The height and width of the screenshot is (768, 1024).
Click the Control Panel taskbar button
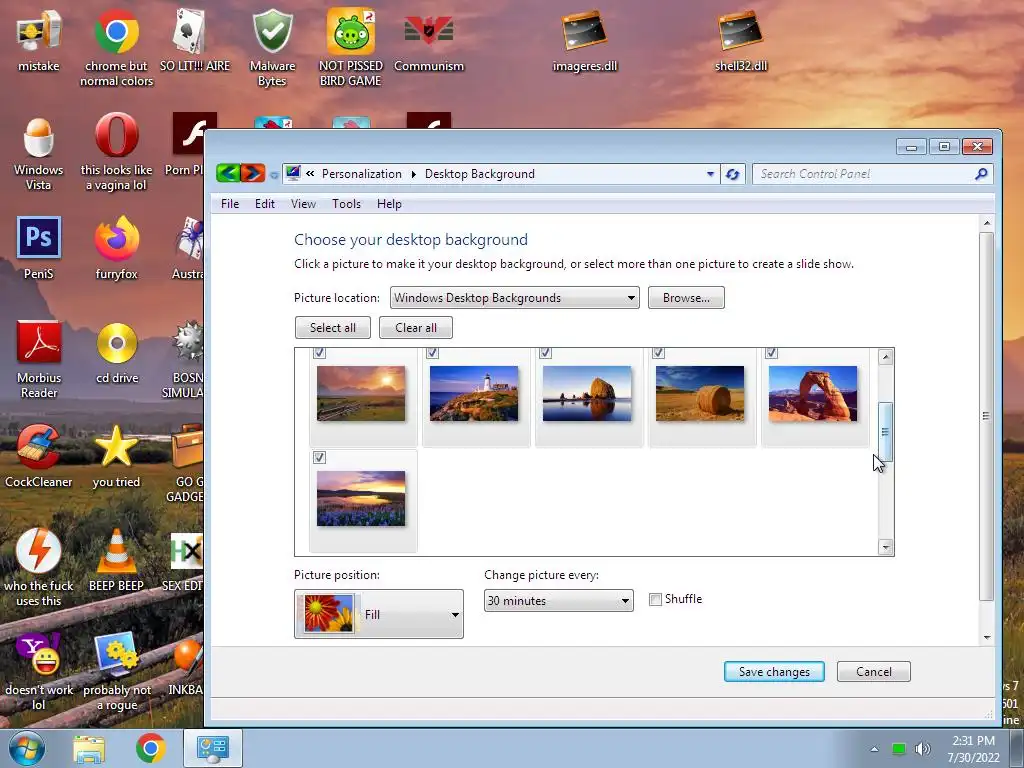[212, 748]
